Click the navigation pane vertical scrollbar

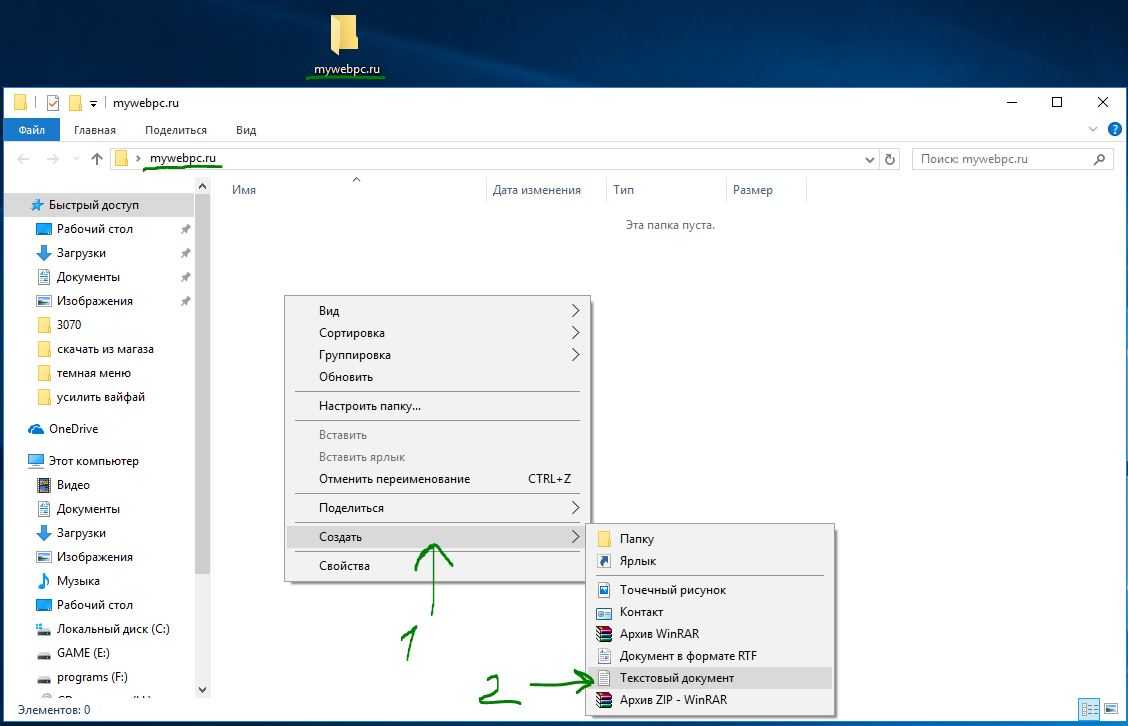click(x=203, y=400)
